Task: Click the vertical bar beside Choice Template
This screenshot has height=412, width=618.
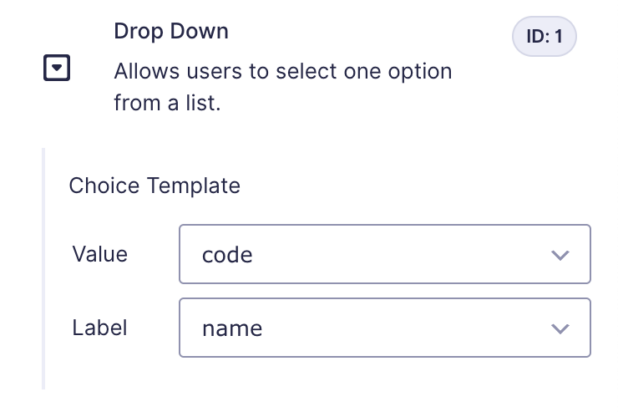Action: pos(44,269)
